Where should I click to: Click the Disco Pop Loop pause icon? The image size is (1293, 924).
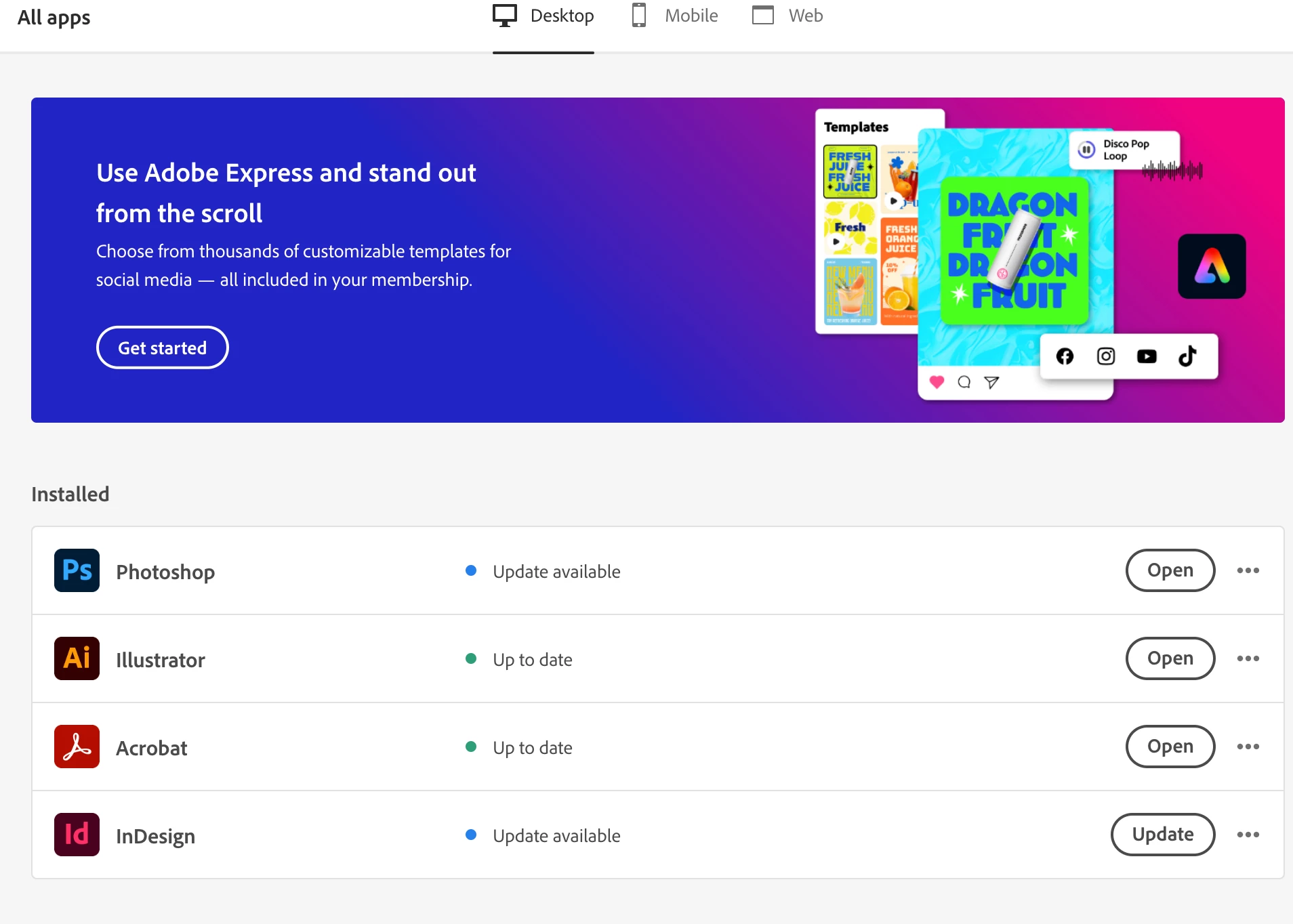pos(1086,150)
